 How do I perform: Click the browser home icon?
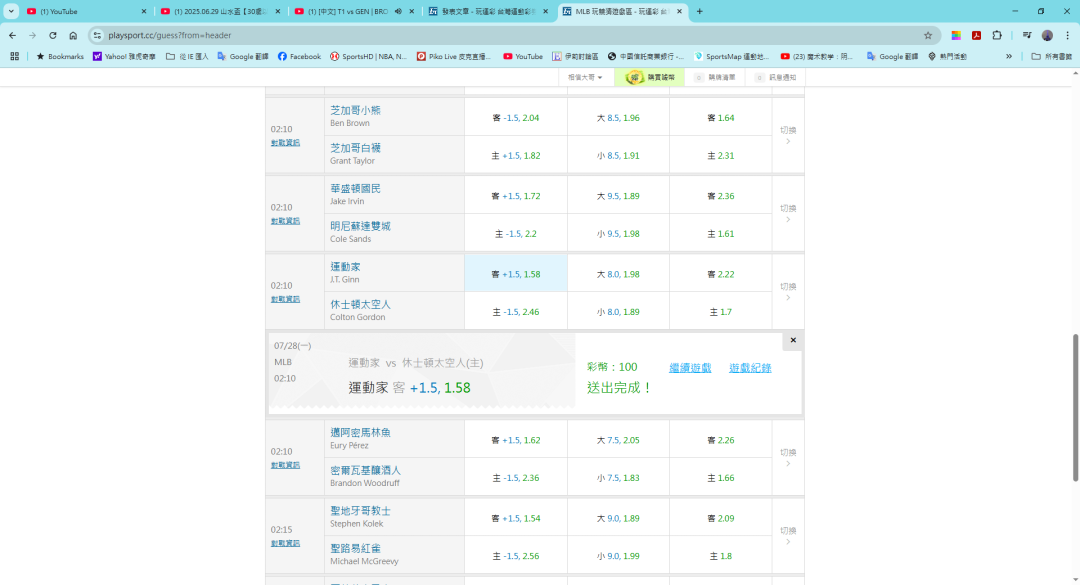point(73,35)
